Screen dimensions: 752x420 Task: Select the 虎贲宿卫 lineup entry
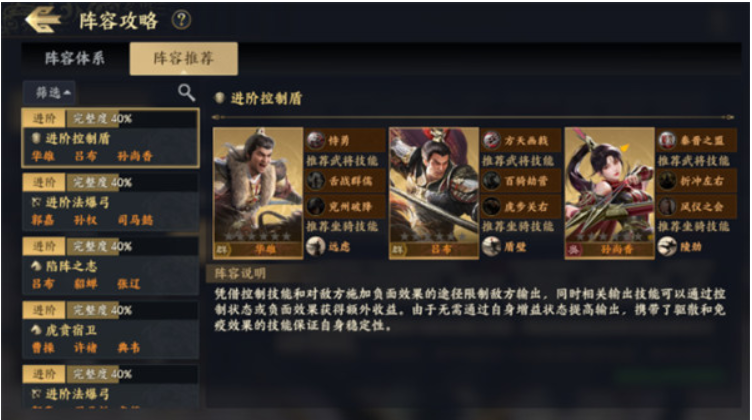(x=110, y=329)
